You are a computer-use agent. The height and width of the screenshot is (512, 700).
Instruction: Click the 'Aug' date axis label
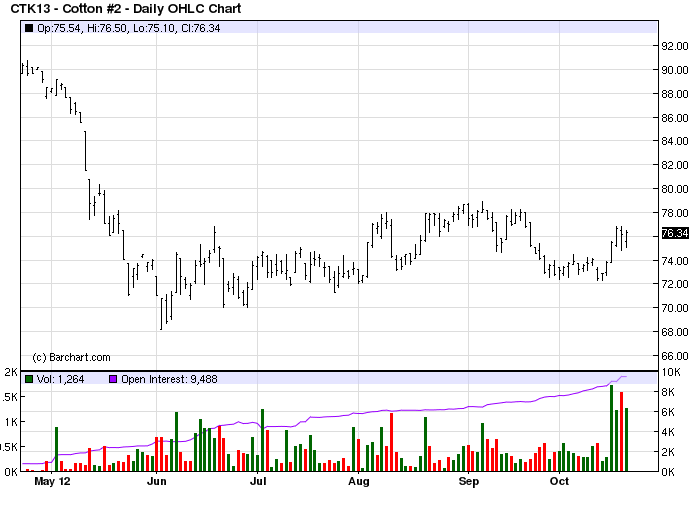click(x=359, y=481)
